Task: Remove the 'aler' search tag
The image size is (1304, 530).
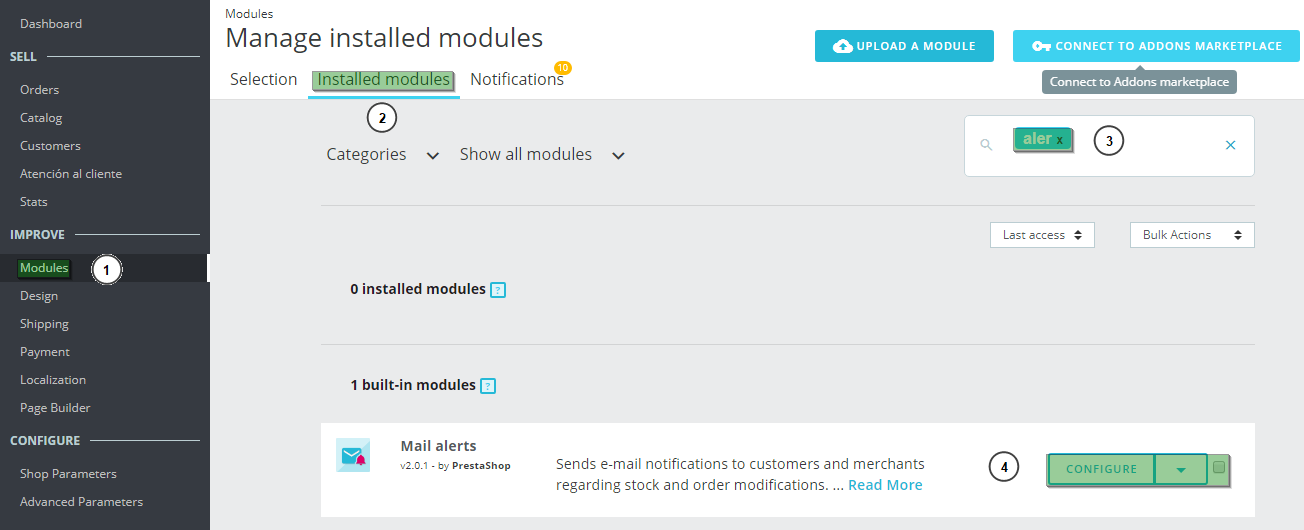Action: pyautogui.click(x=1060, y=140)
